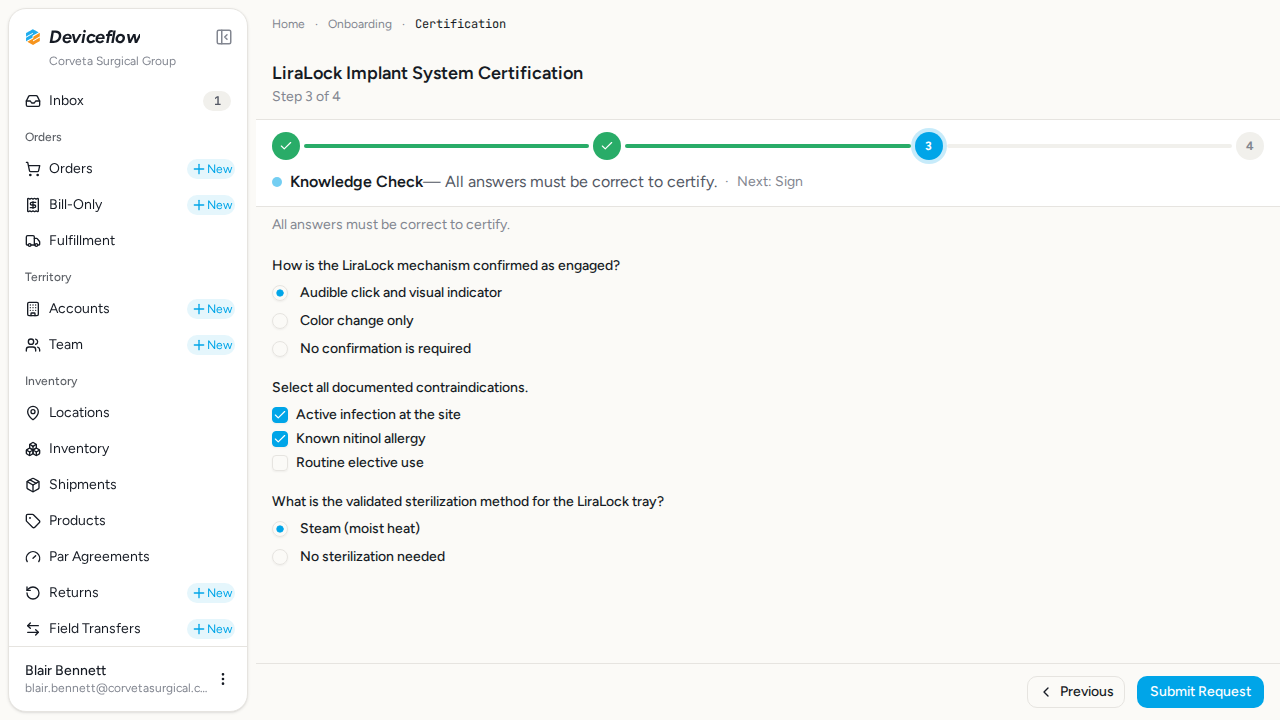The image size is (1280, 720).
Task: Choose 'No confirmation is required' option
Action: pyautogui.click(x=280, y=349)
